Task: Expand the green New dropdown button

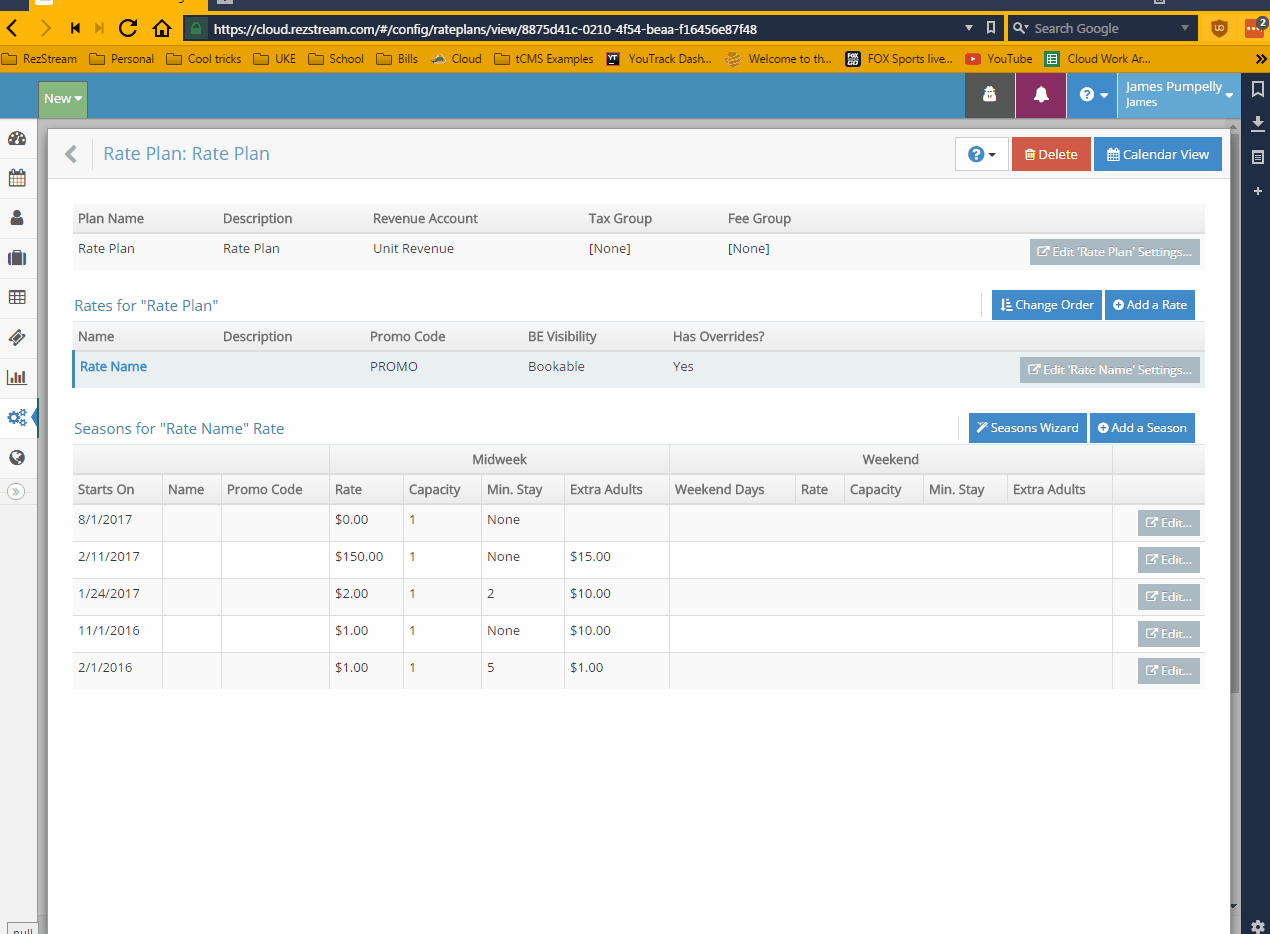Action: [x=63, y=99]
